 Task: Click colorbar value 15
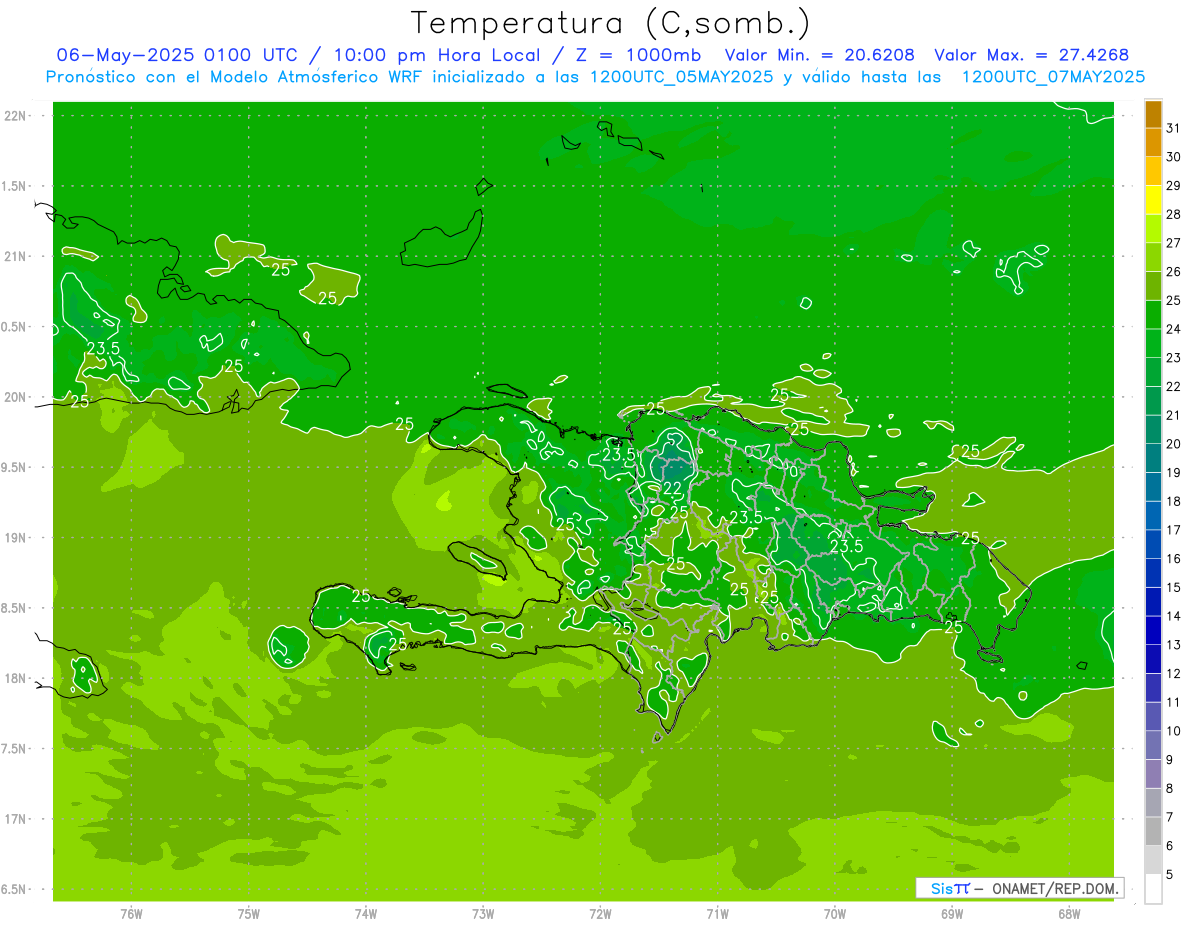(x=1174, y=588)
